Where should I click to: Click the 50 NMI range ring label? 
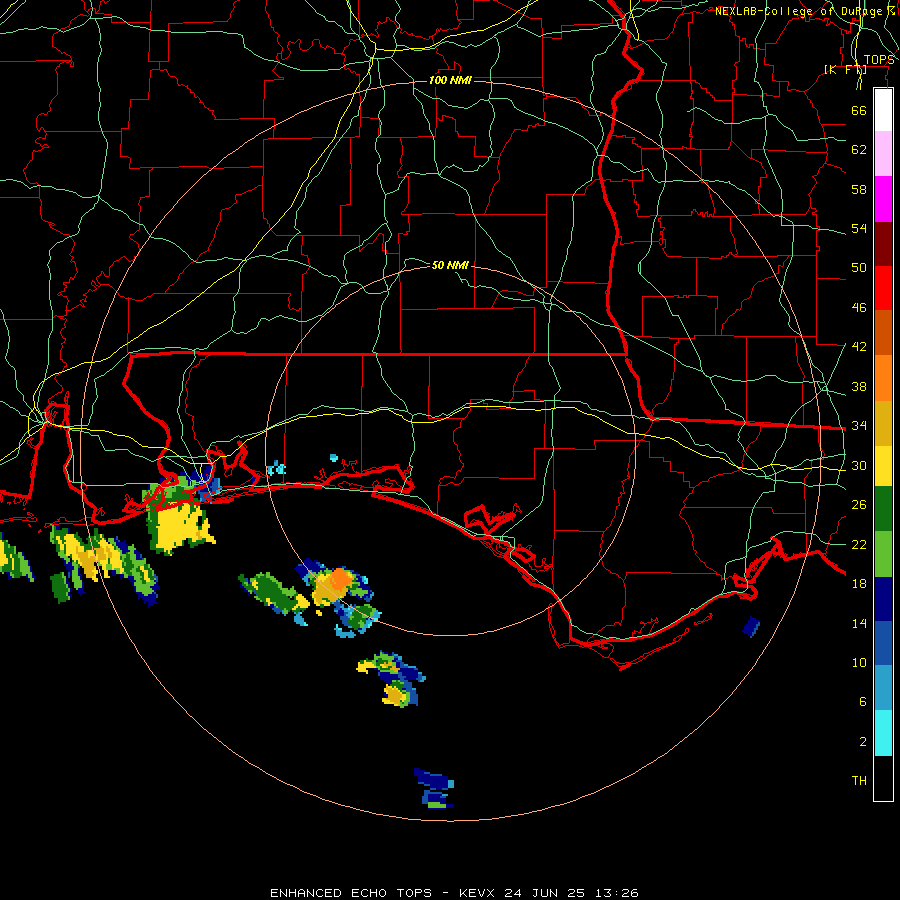(450, 265)
